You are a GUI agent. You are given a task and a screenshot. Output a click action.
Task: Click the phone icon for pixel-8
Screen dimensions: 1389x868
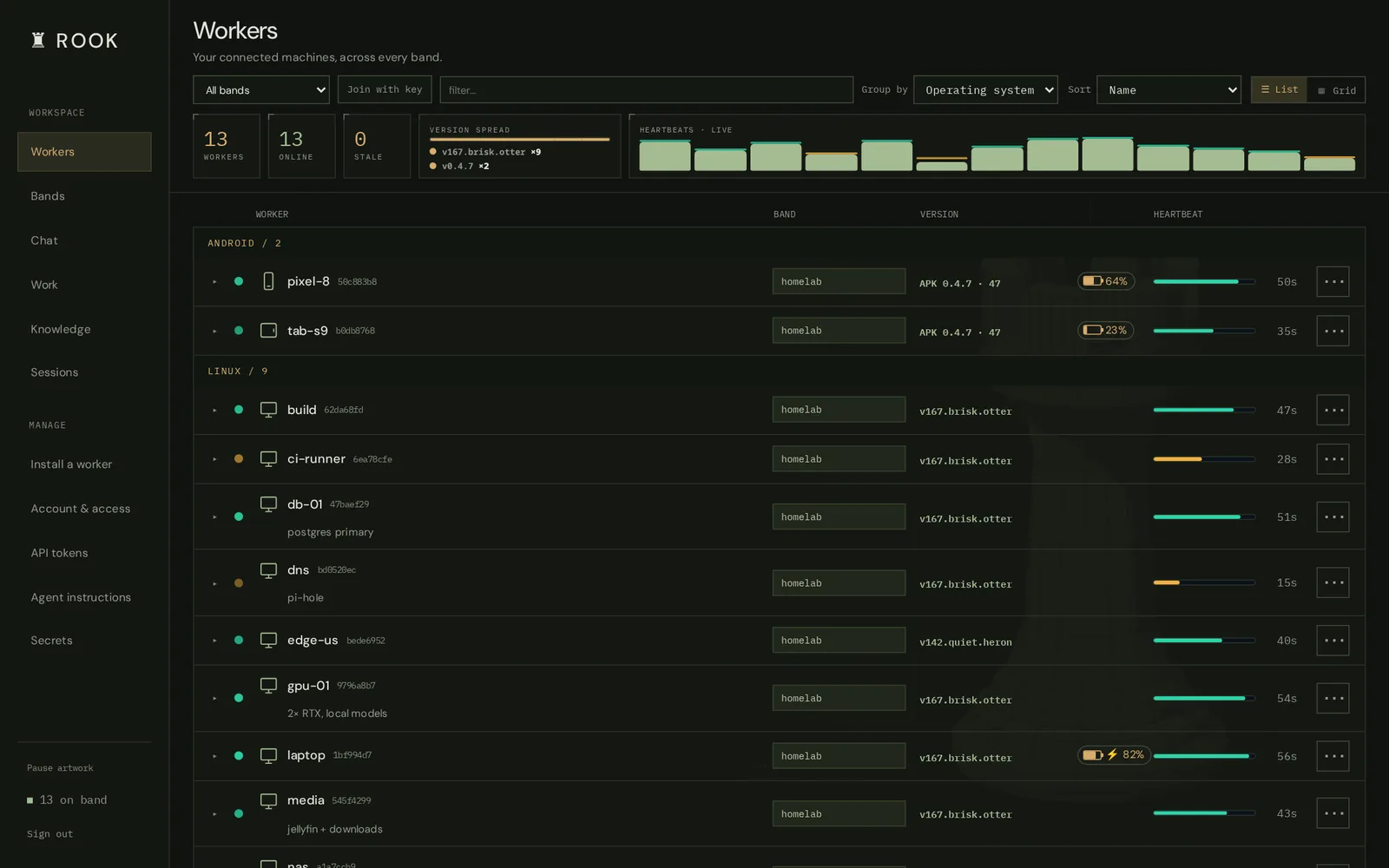268,281
